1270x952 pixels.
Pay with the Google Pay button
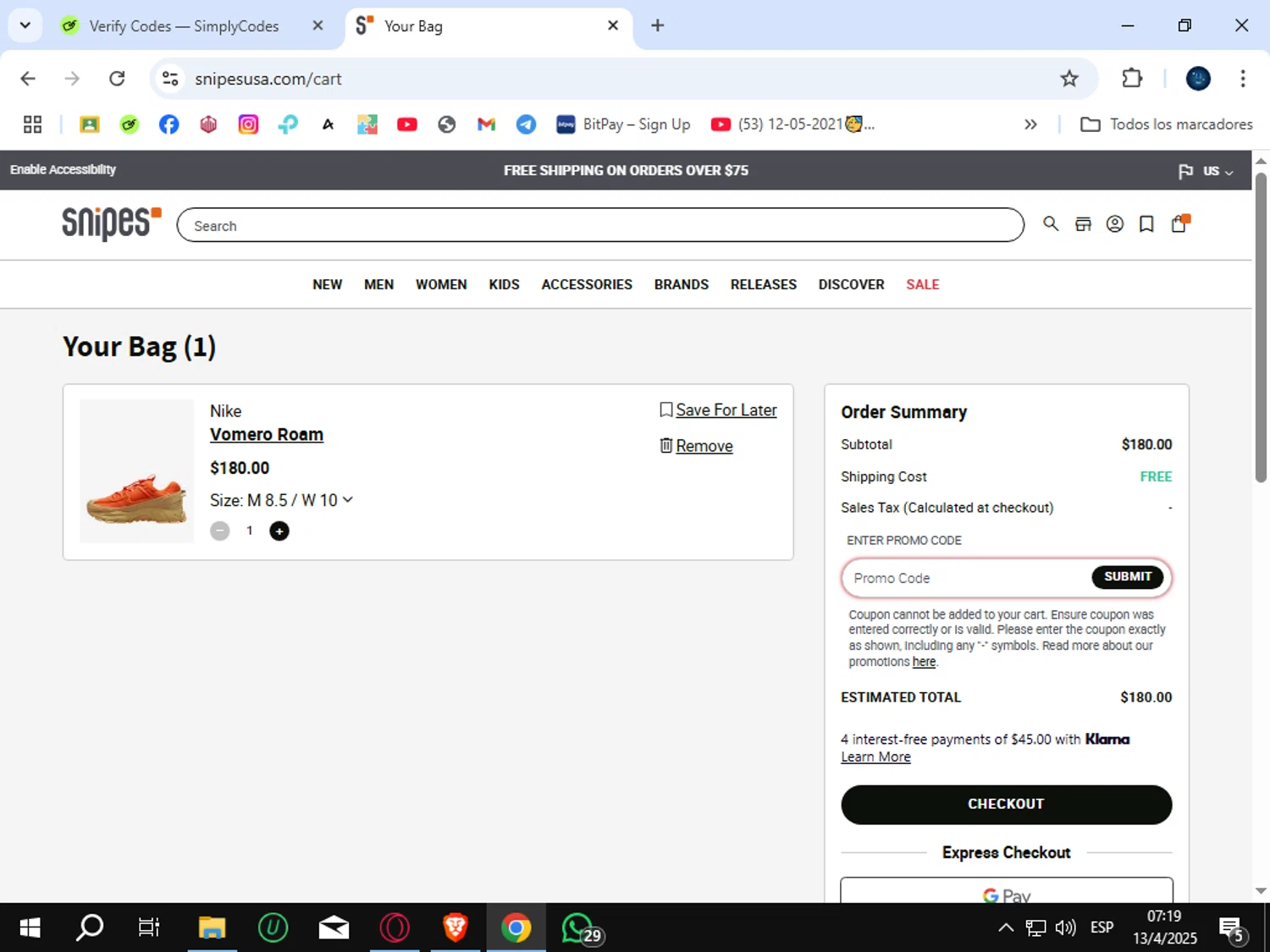[1007, 890]
